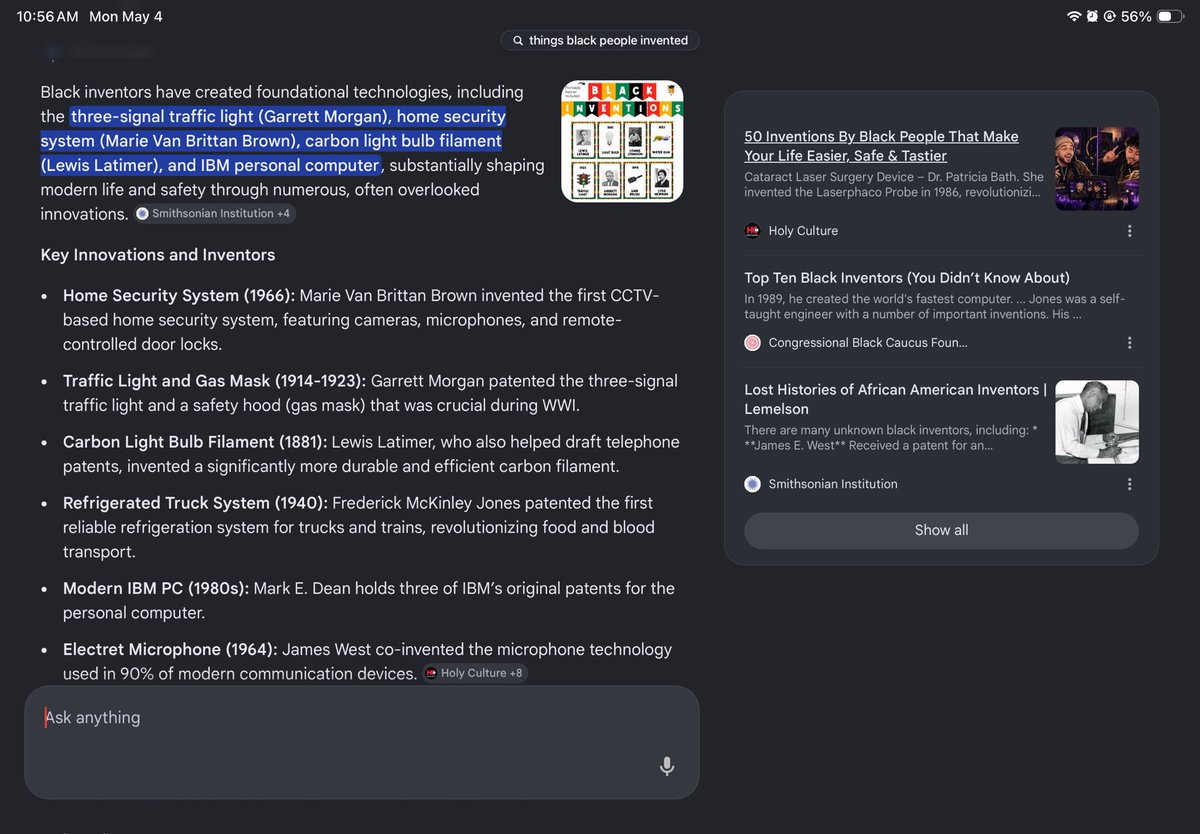Tap the 10:56 AM clock in status bar
Image resolution: width=1200 pixels, height=834 pixels.
click(x=47, y=16)
